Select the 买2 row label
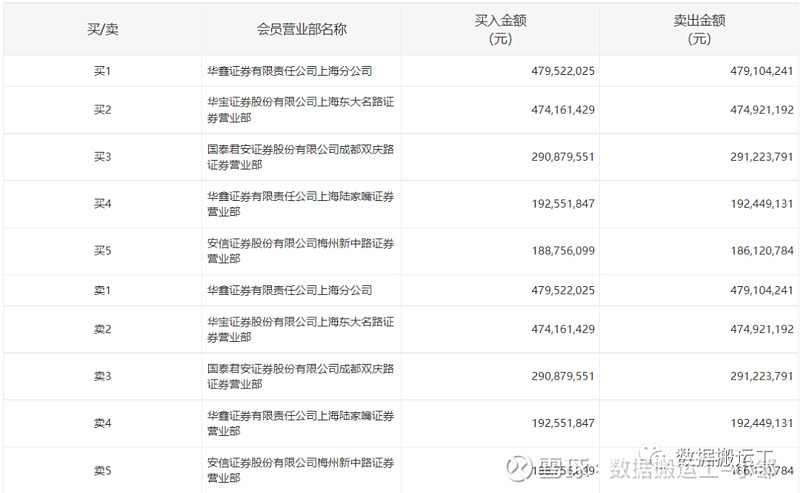Image resolution: width=800 pixels, height=493 pixels. click(103, 110)
